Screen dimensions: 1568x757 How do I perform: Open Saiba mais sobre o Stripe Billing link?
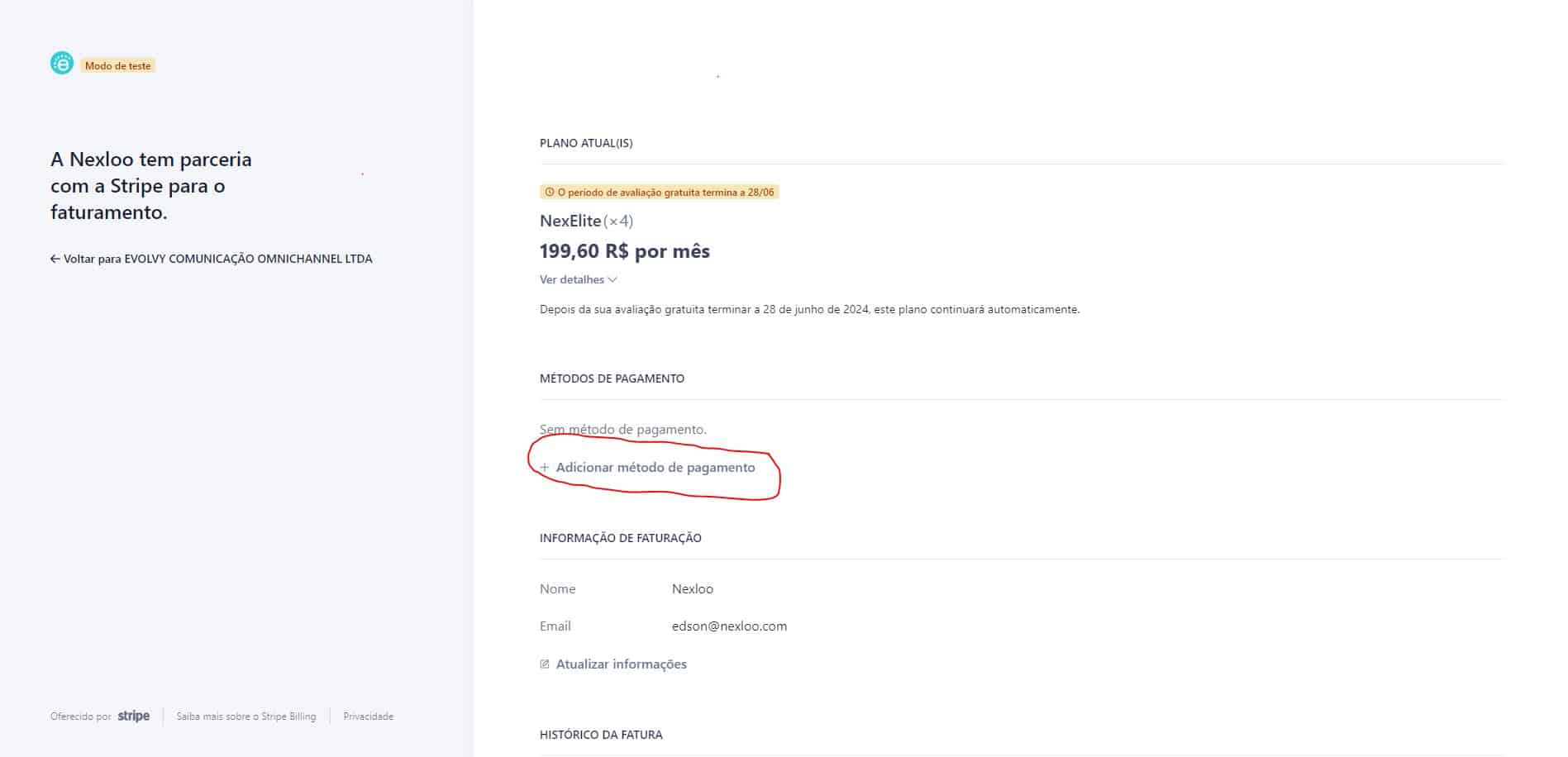246,717
